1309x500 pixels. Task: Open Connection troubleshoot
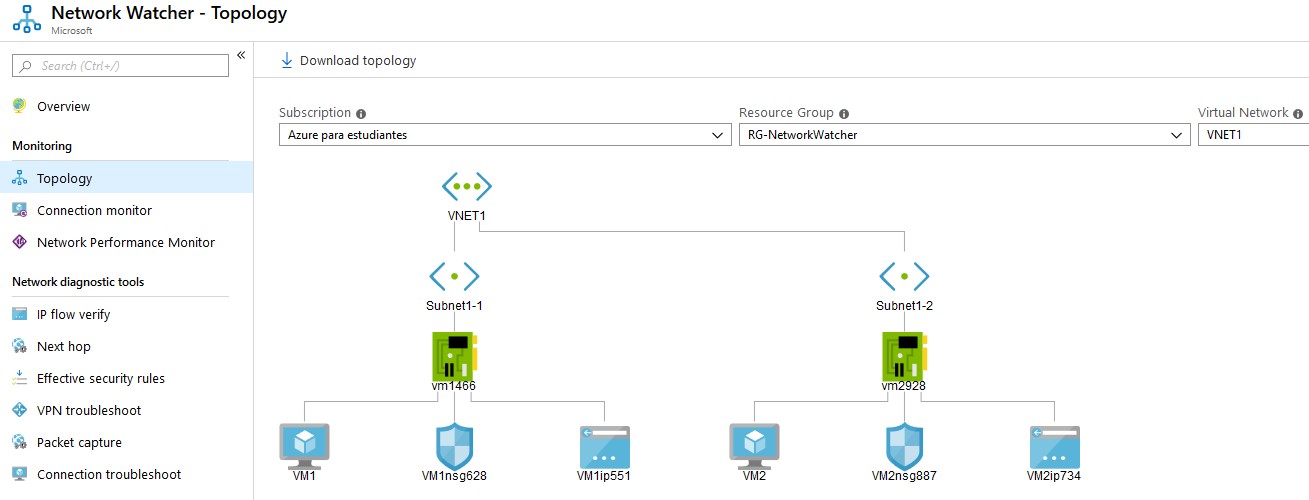[126, 474]
